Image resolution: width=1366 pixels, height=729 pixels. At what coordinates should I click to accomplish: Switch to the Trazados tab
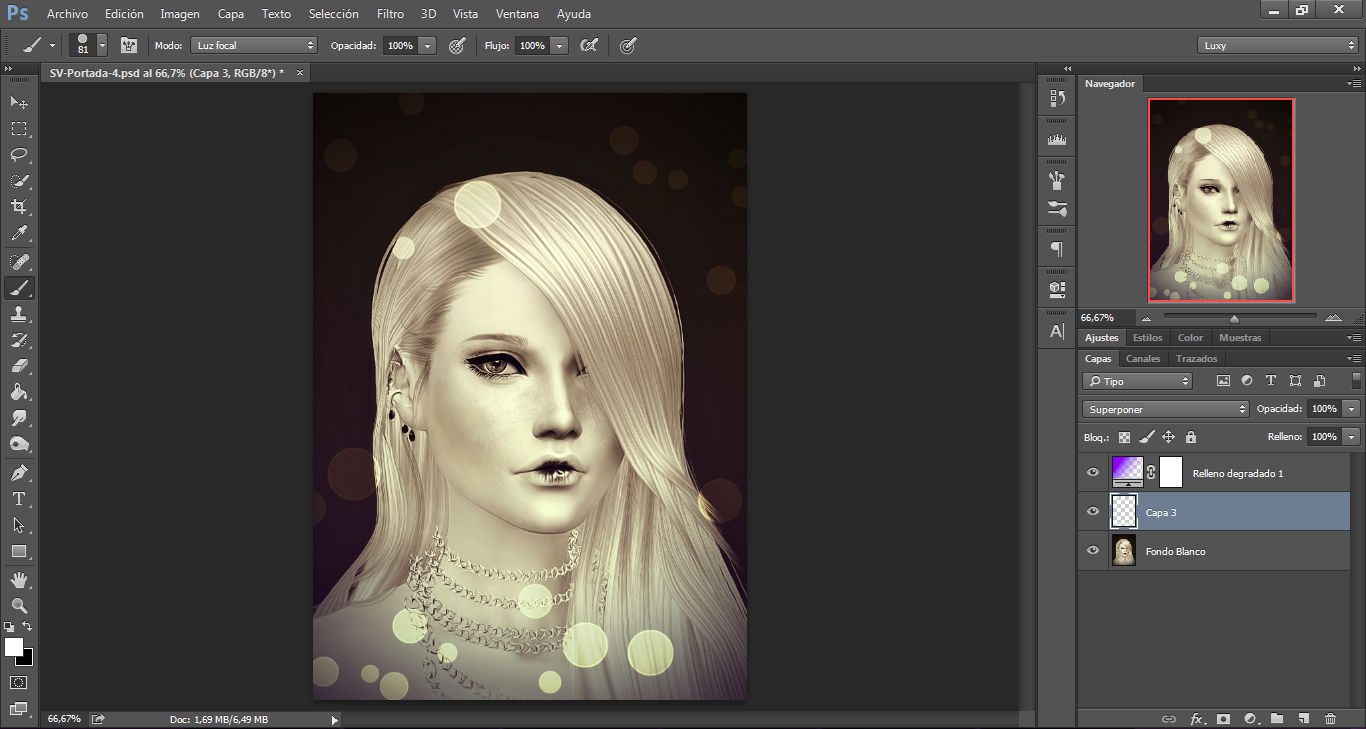[1196, 358]
